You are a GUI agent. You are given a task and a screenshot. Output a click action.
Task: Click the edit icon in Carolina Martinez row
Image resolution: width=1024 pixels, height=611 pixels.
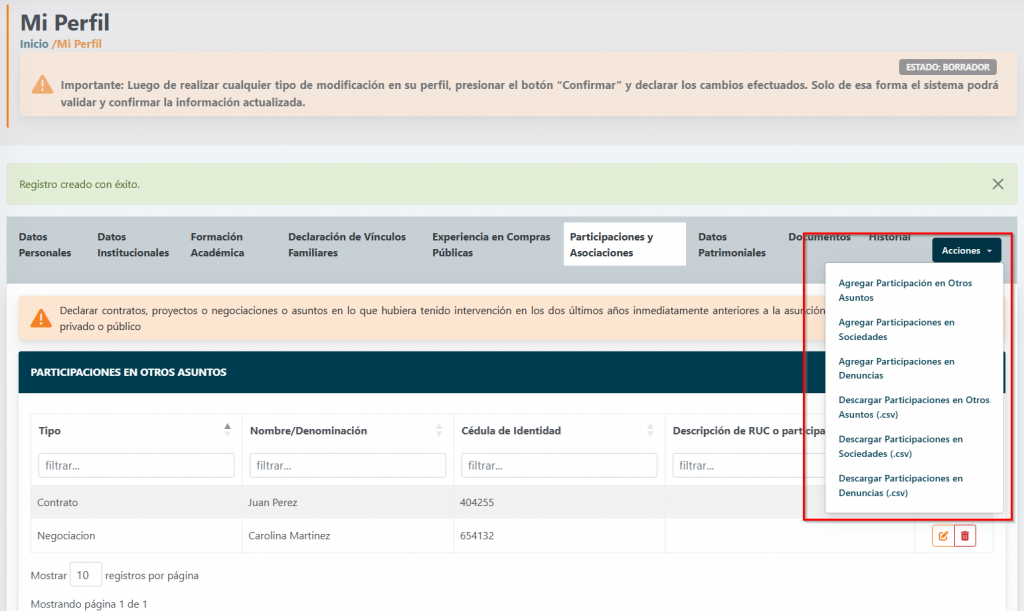[x=943, y=536]
